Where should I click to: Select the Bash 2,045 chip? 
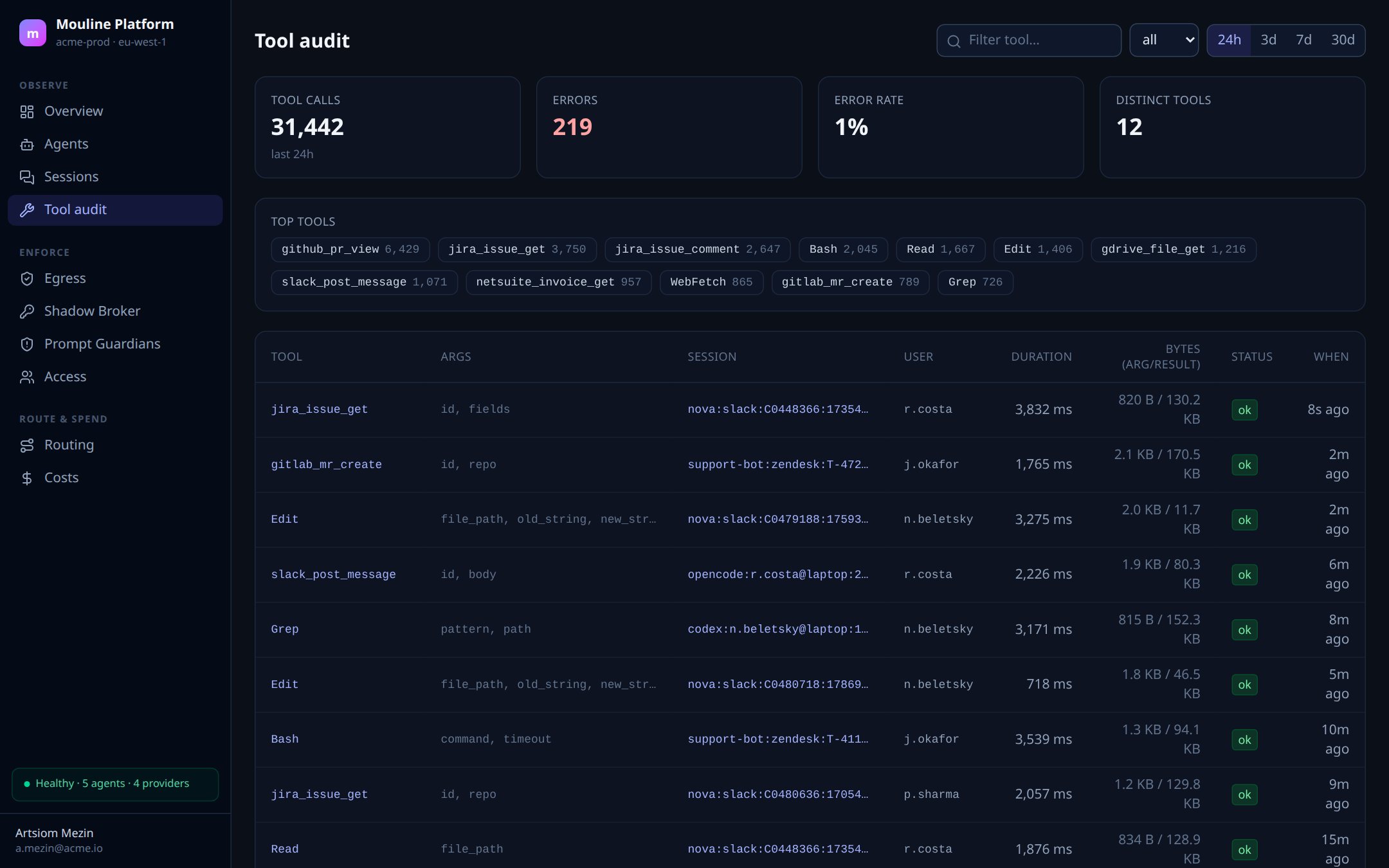click(x=843, y=249)
